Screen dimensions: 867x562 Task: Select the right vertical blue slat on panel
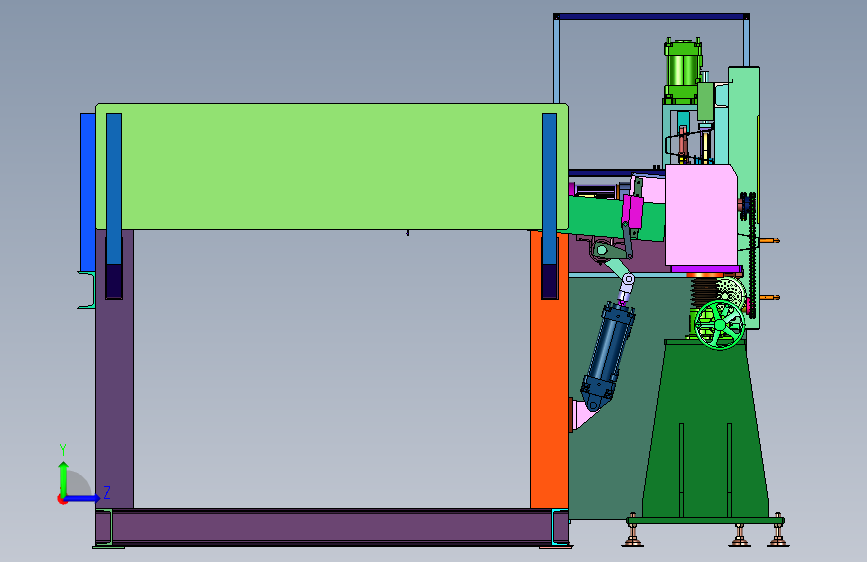pyautogui.click(x=550, y=189)
